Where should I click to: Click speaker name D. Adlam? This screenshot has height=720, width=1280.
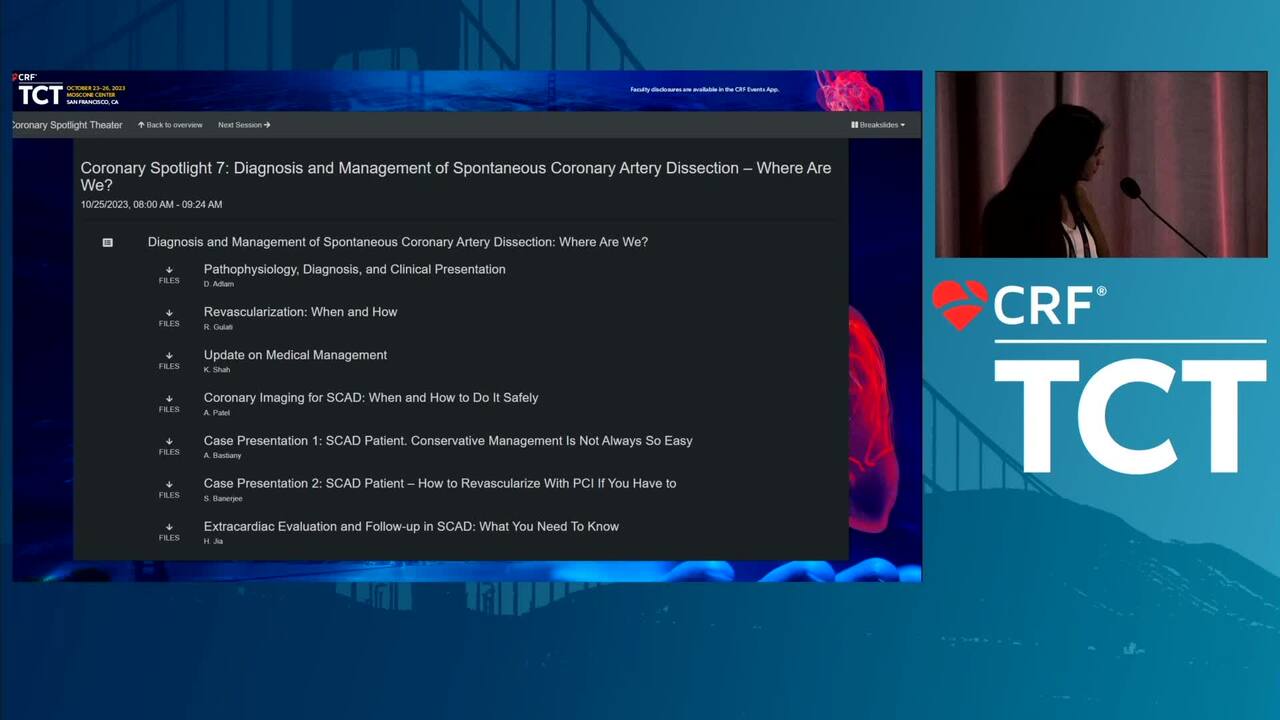click(219, 284)
